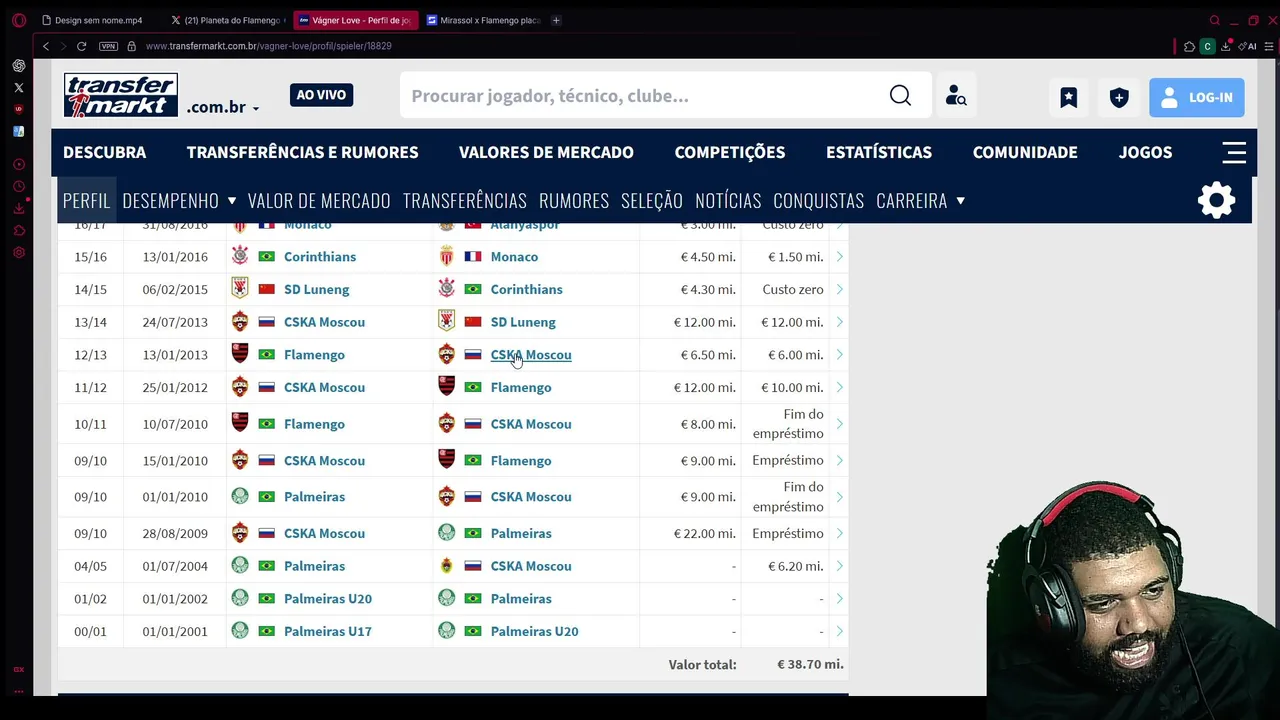Image resolution: width=1280 pixels, height=720 pixels.
Task: Open the COMUNIDADE menu
Action: coord(1025,152)
